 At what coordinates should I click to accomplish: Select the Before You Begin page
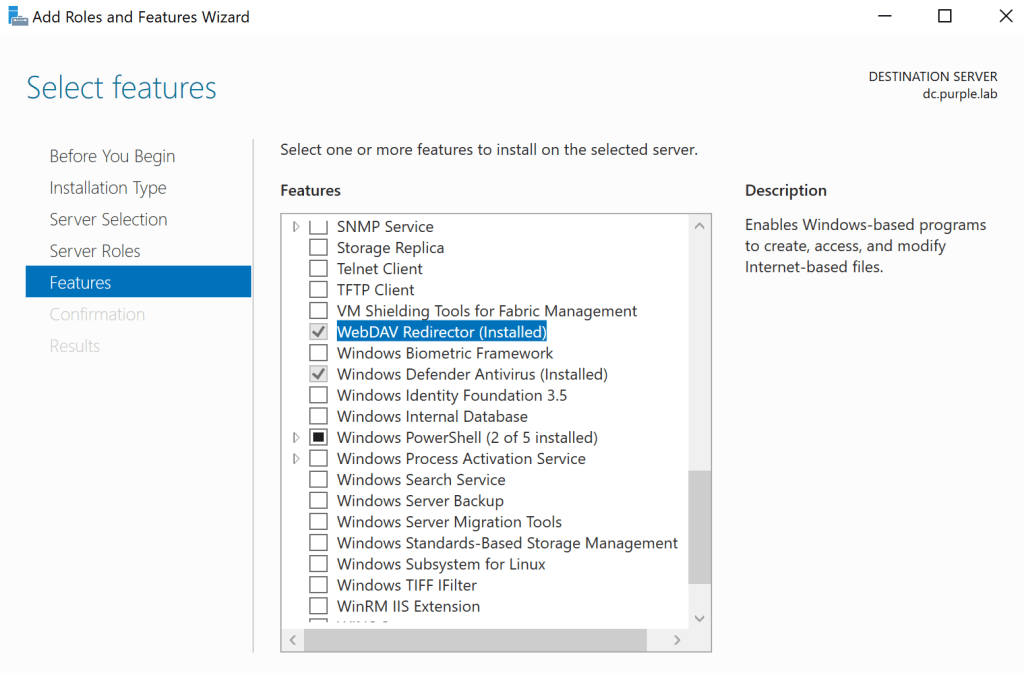coord(112,156)
